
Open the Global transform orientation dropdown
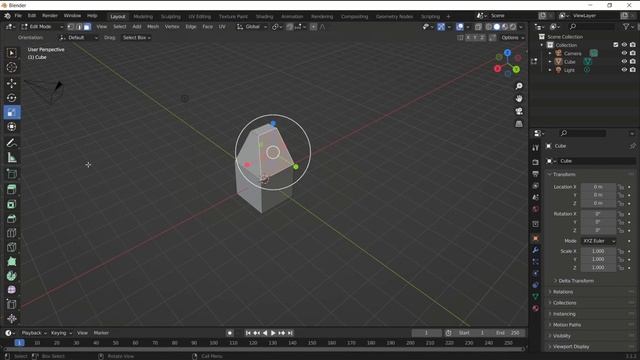(252, 27)
